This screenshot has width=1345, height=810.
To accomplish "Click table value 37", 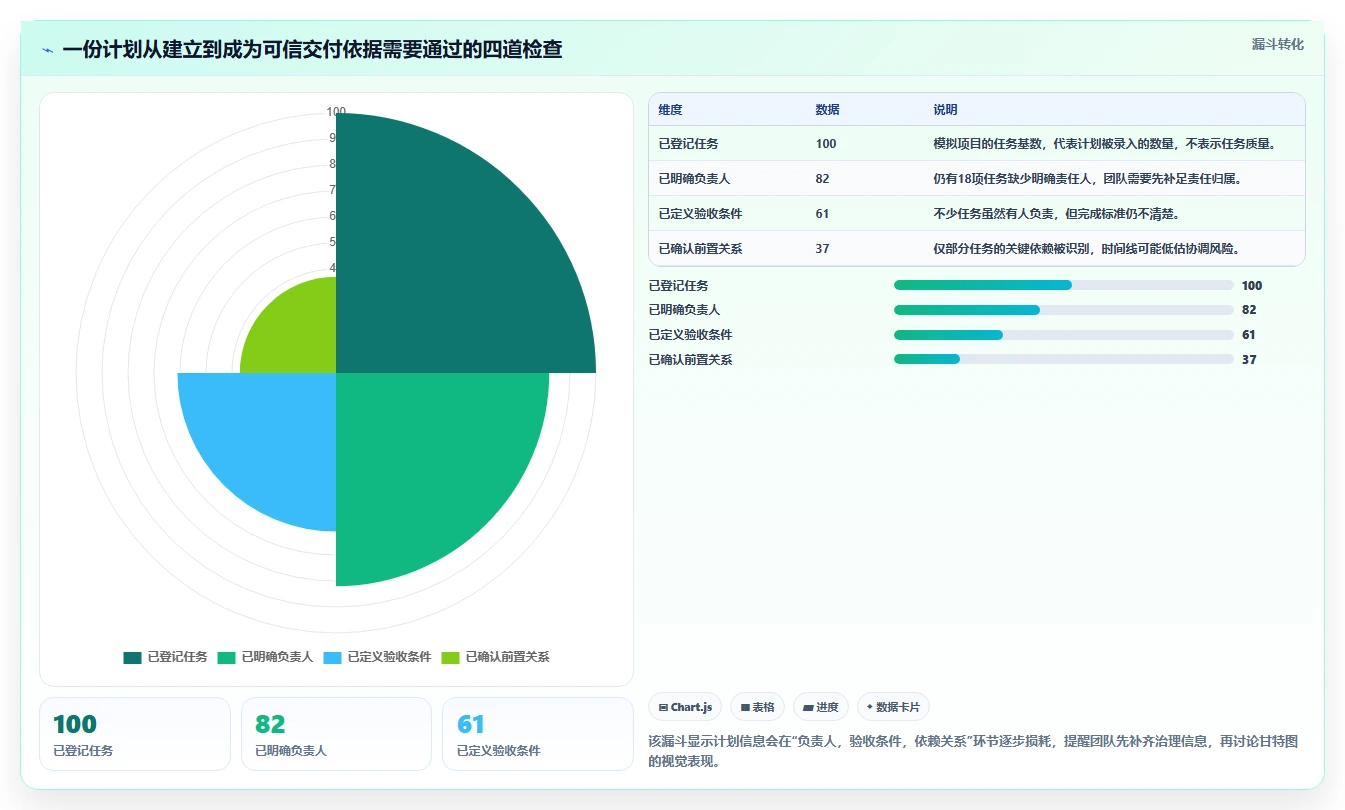I will pyautogui.click(x=822, y=249).
